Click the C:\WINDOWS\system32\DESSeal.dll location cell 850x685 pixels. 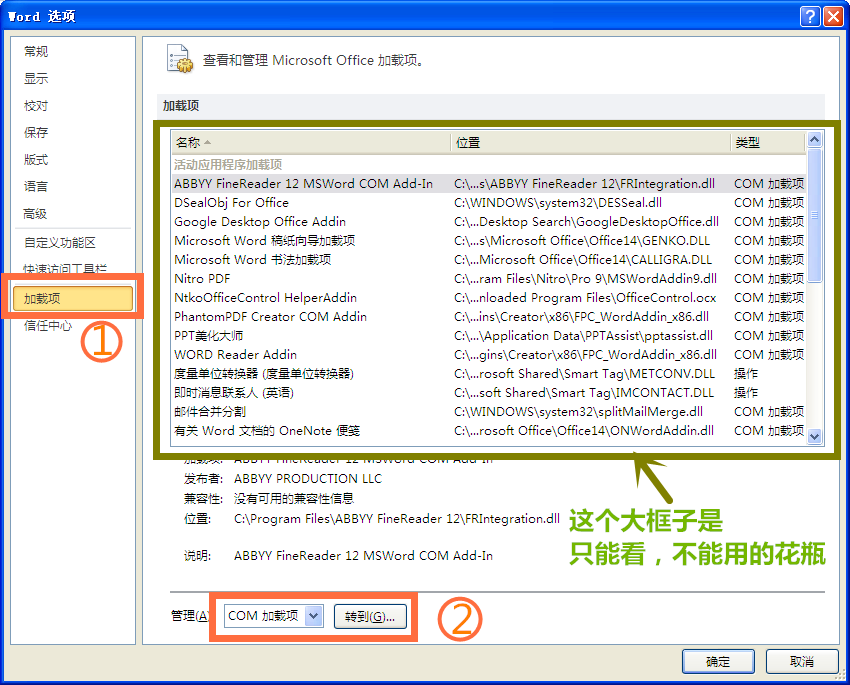(x=558, y=203)
